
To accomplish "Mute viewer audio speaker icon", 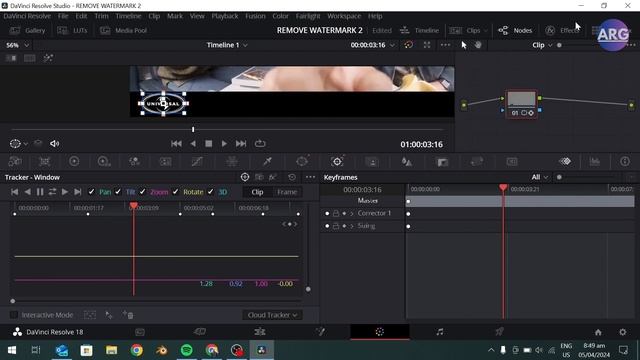I will coord(54,144).
